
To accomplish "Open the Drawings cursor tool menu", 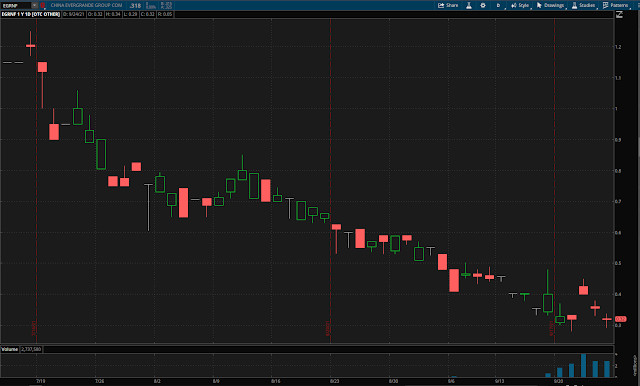I will [x=551, y=5].
